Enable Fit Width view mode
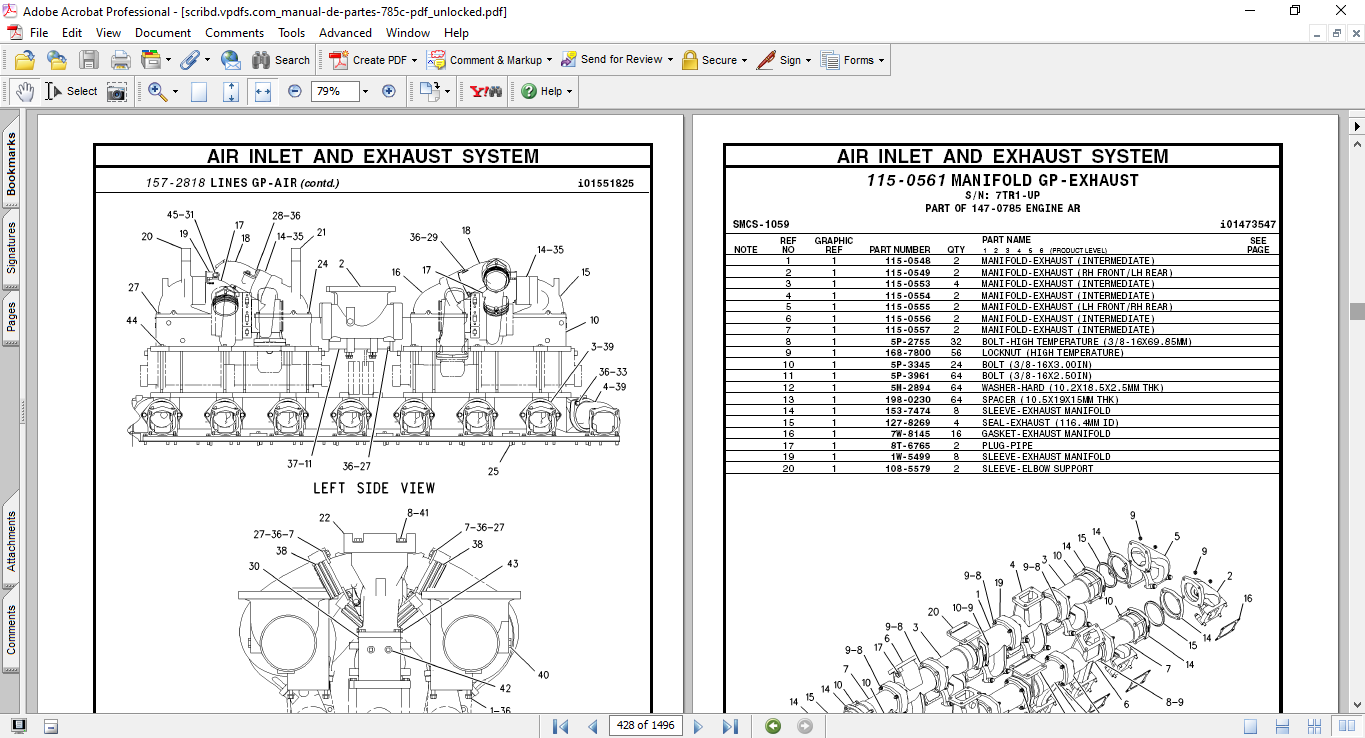The image size is (1365, 738). click(263, 91)
